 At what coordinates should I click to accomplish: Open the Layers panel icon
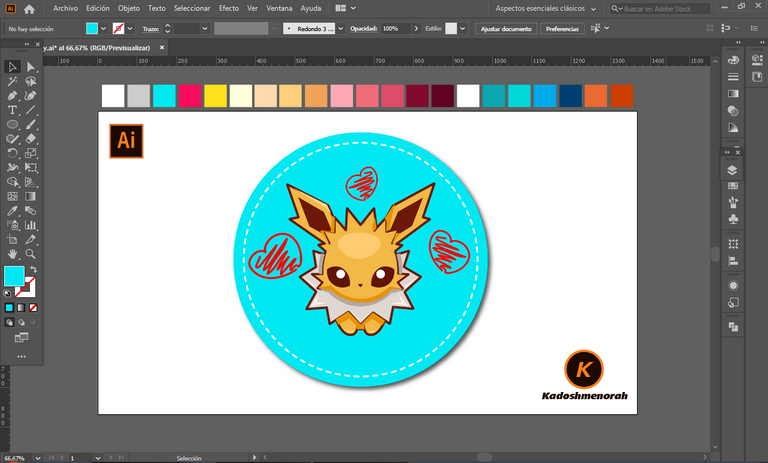pyautogui.click(x=732, y=170)
